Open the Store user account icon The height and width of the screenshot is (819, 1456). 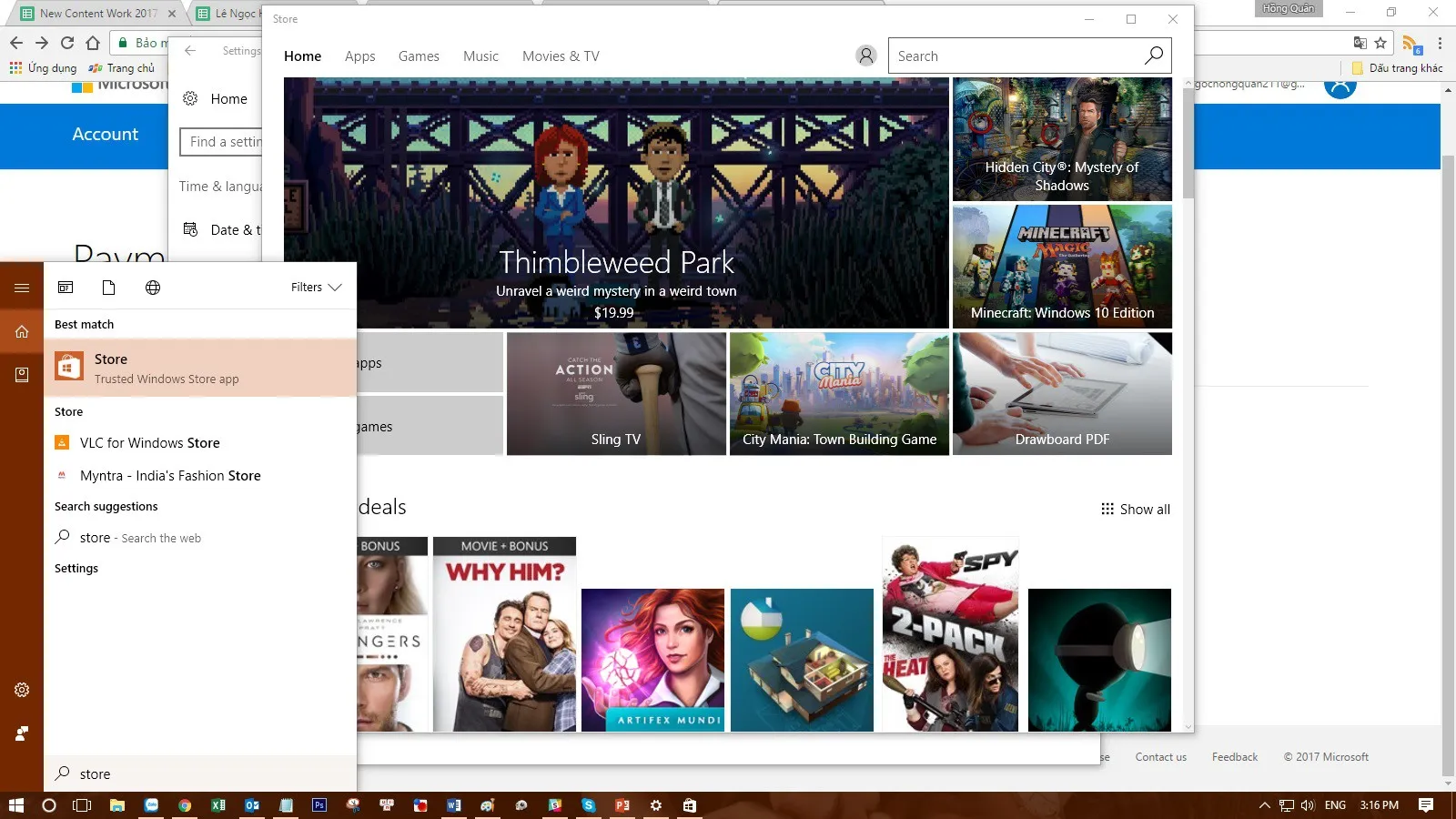(x=865, y=56)
